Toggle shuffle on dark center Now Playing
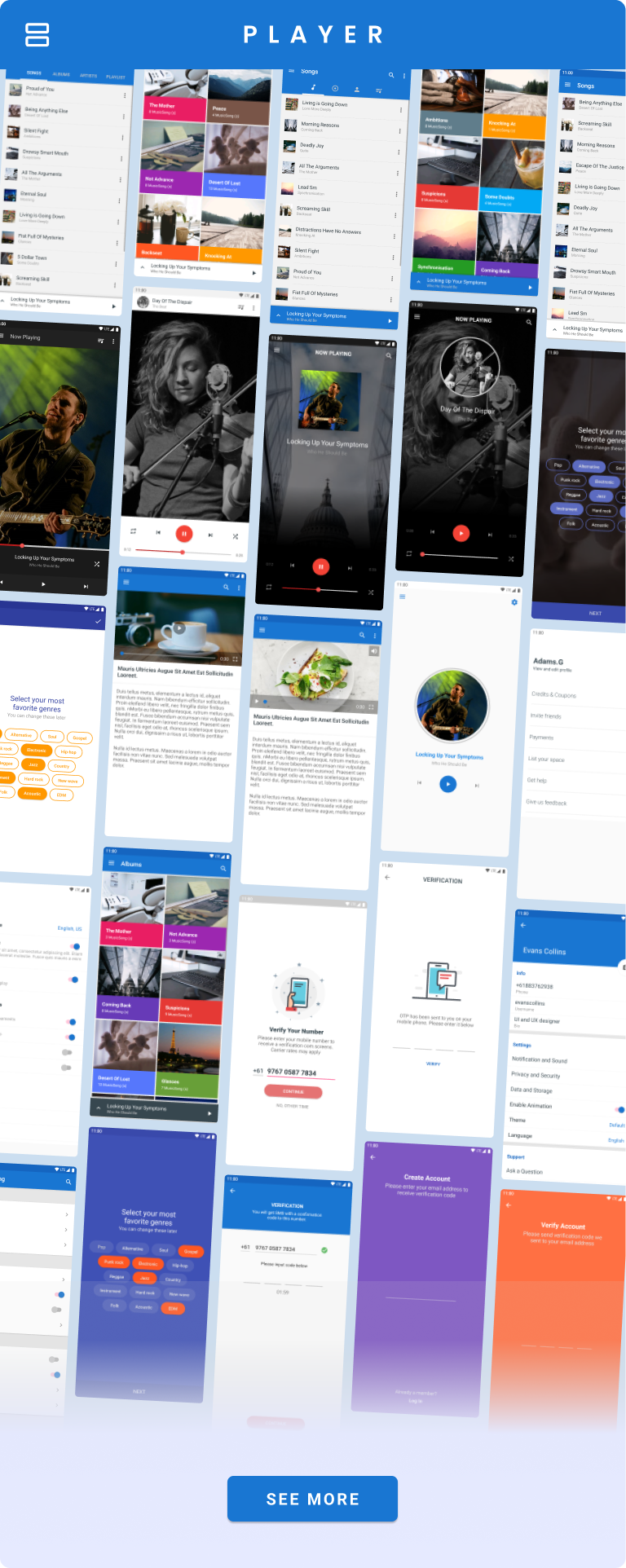This screenshot has width=626, height=1568. pos(371,592)
